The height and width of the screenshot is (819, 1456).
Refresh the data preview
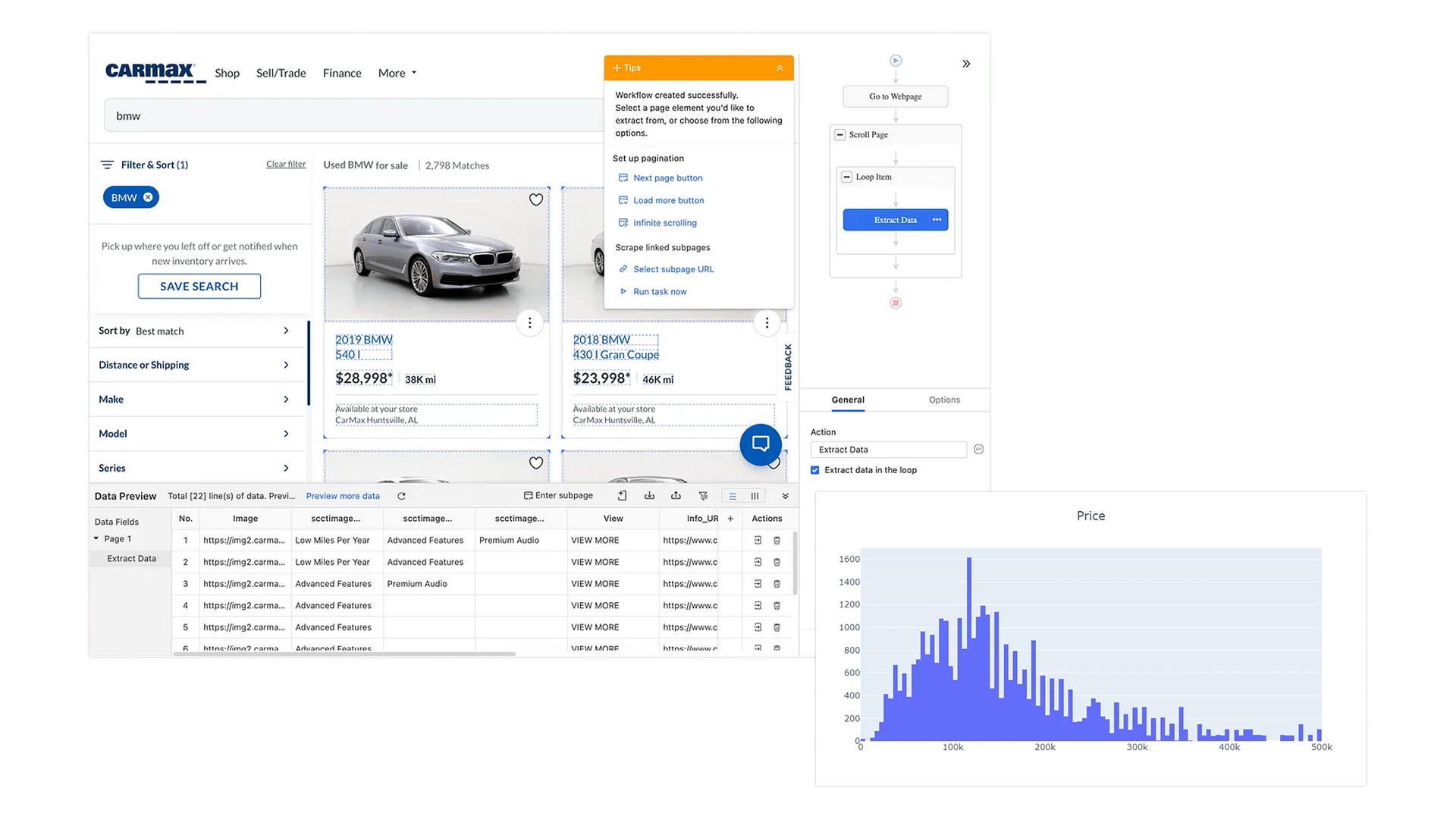(x=401, y=496)
